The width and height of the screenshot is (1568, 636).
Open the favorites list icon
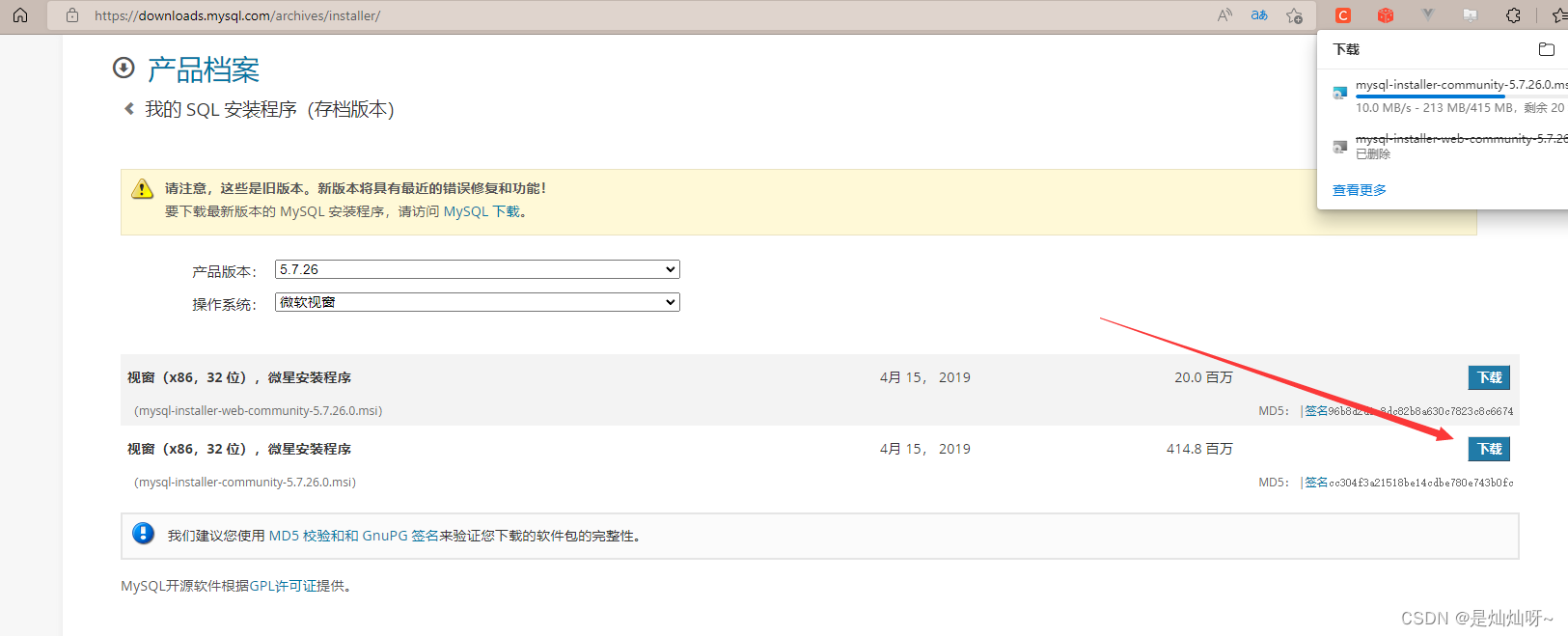[1558, 15]
